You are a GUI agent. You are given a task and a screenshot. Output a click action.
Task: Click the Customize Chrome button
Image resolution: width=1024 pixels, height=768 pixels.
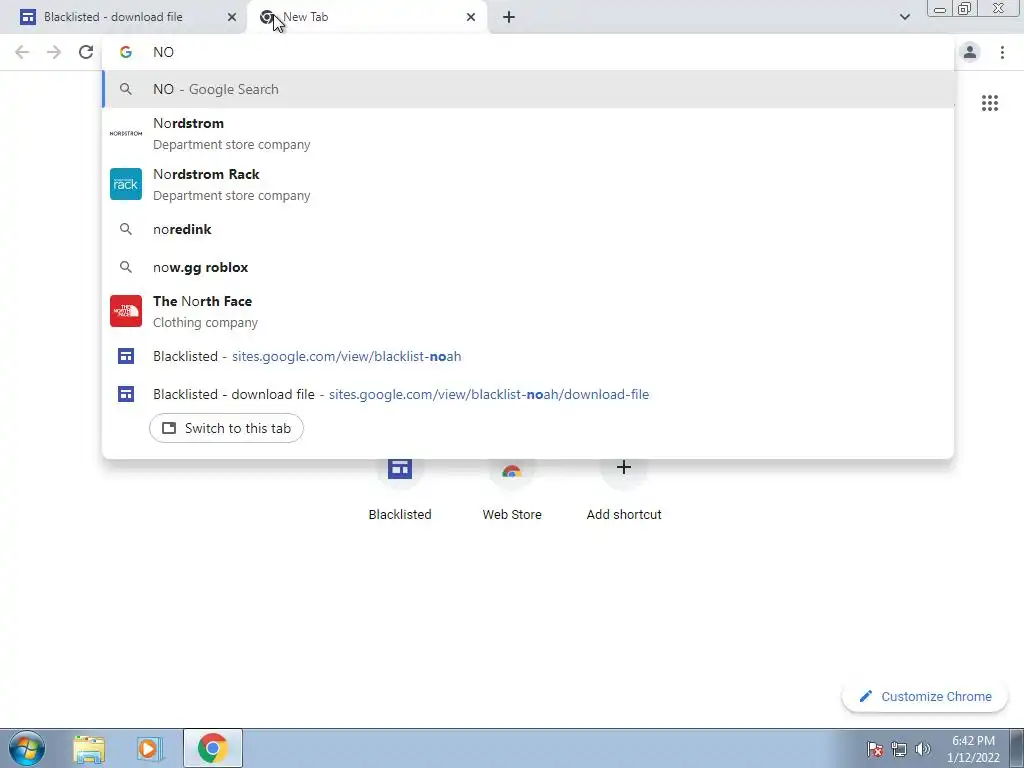click(925, 697)
